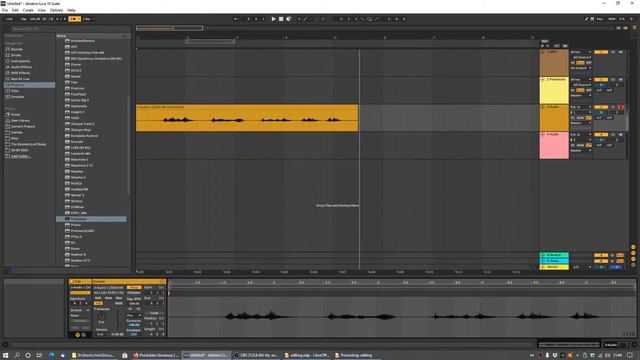Open the Edit menu

tap(16, 10)
